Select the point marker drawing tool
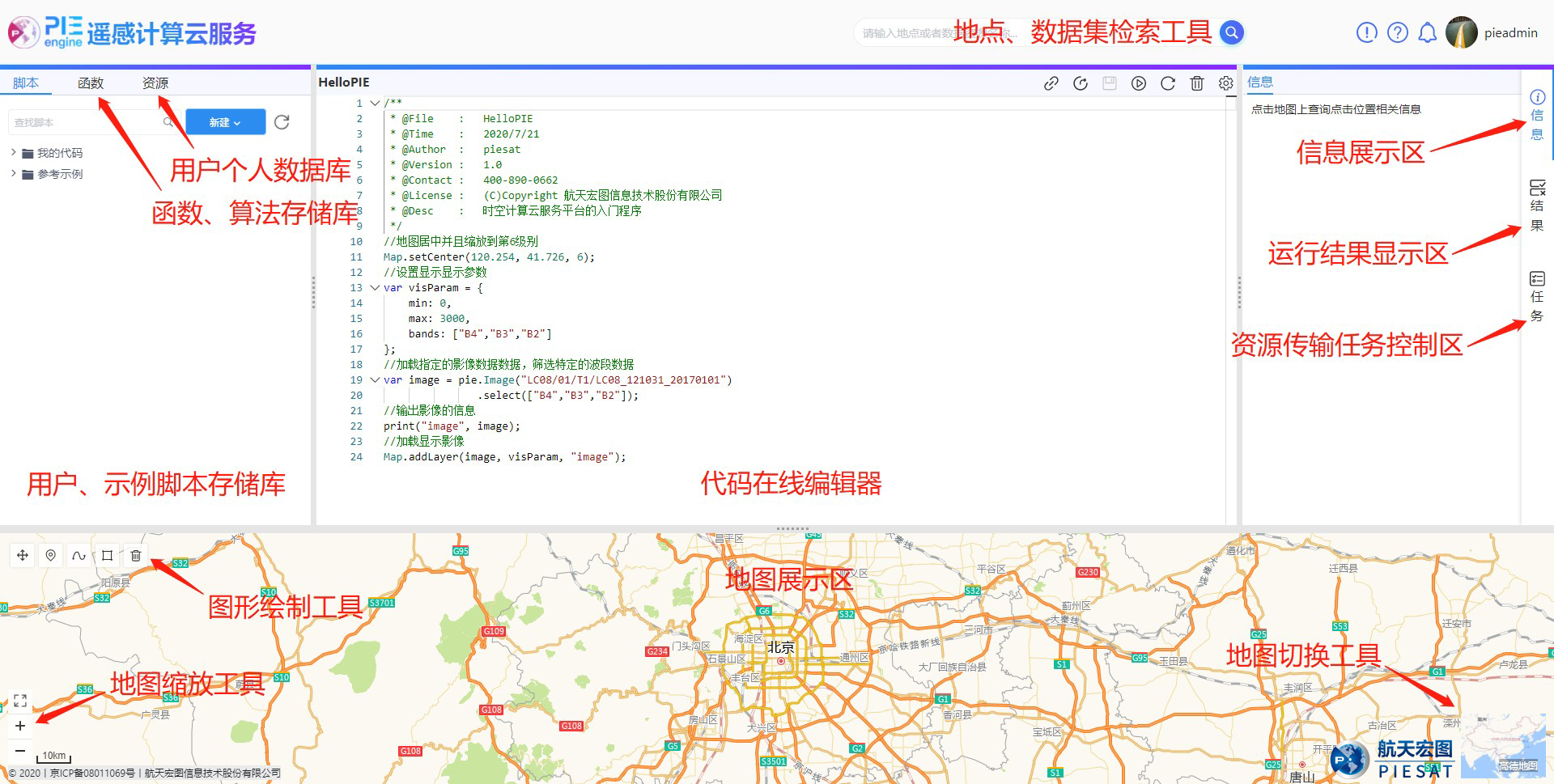Viewport: 1554px width, 784px height. click(50, 555)
